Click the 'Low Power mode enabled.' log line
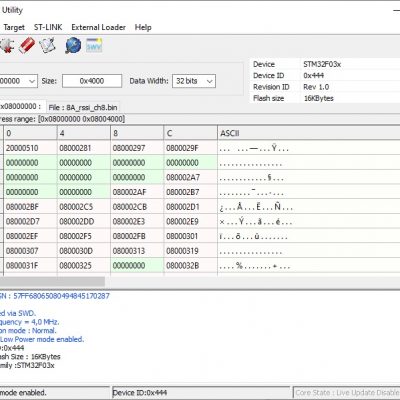This screenshot has height=400, width=400. tap(42, 339)
